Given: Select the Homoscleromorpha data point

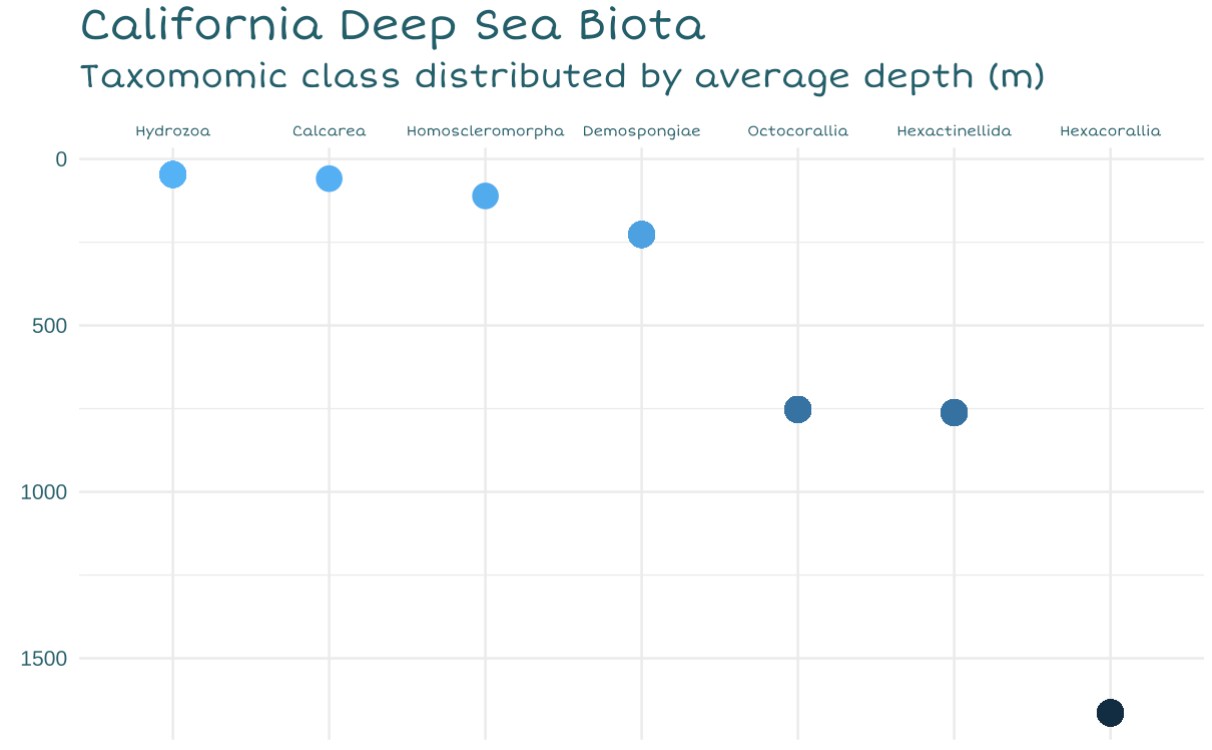Looking at the screenshot, I should tap(485, 196).
